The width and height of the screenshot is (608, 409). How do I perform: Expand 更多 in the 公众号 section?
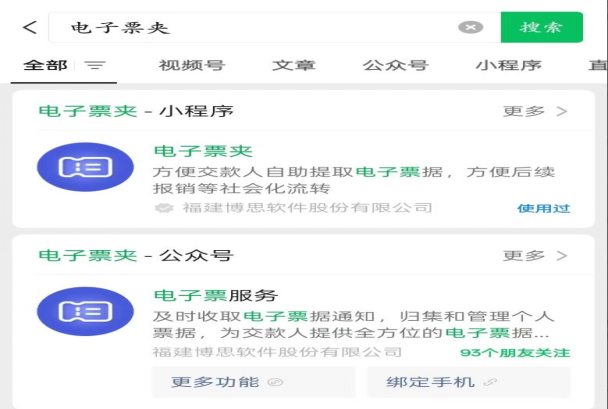[535, 255]
